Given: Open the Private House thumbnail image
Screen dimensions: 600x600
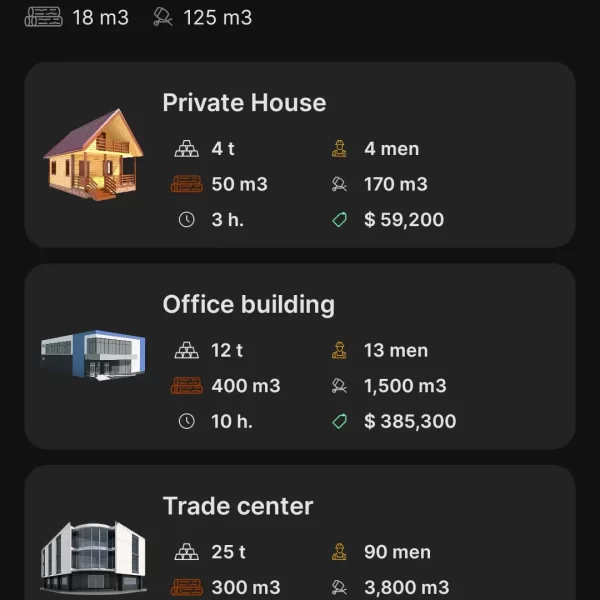Looking at the screenshot, I should tap(93, 155).
